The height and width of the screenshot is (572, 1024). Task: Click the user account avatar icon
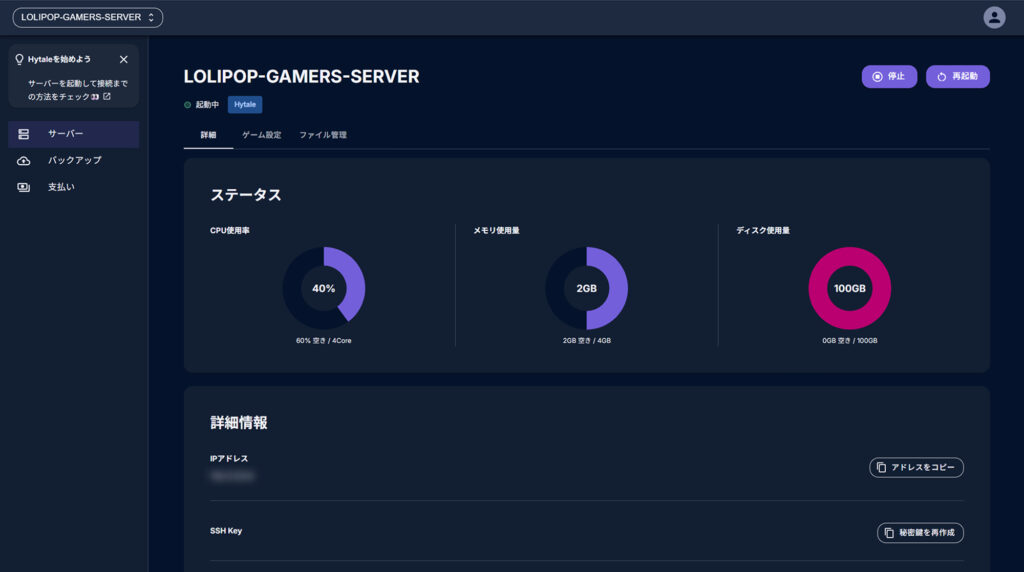994,17
